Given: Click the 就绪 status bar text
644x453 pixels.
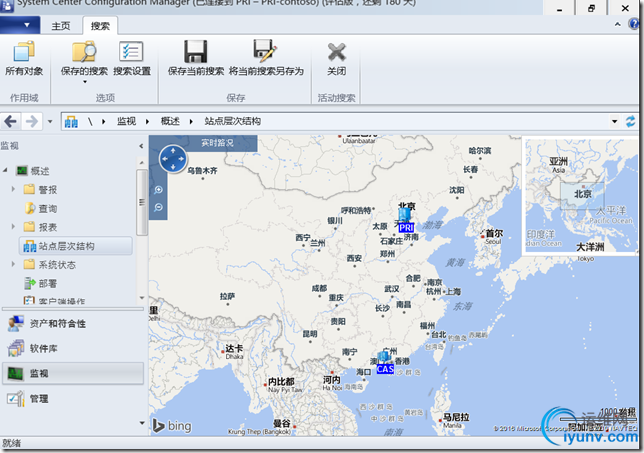Looking at the screenshot, I should (x=12, y=444).
